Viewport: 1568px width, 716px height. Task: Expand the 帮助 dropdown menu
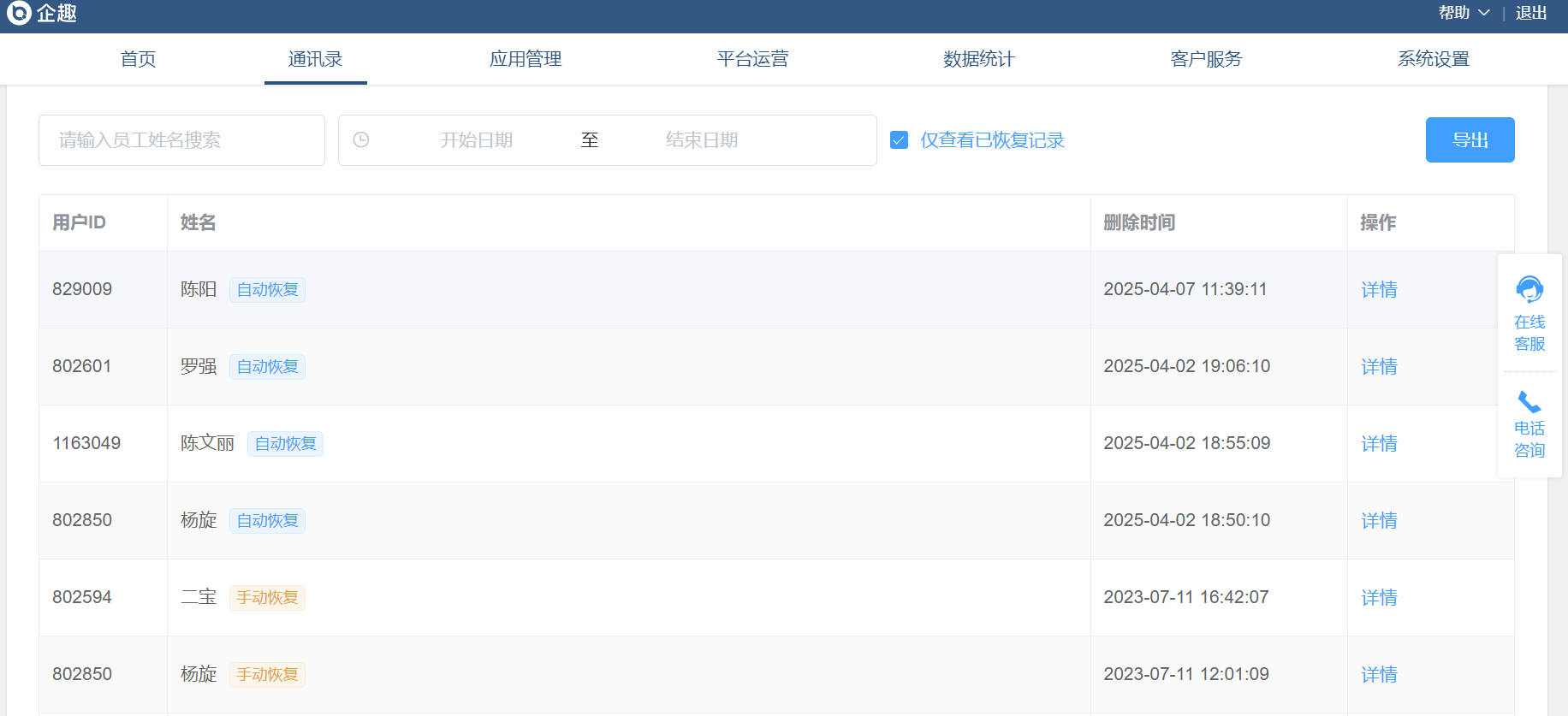(x=1464, y=13)
